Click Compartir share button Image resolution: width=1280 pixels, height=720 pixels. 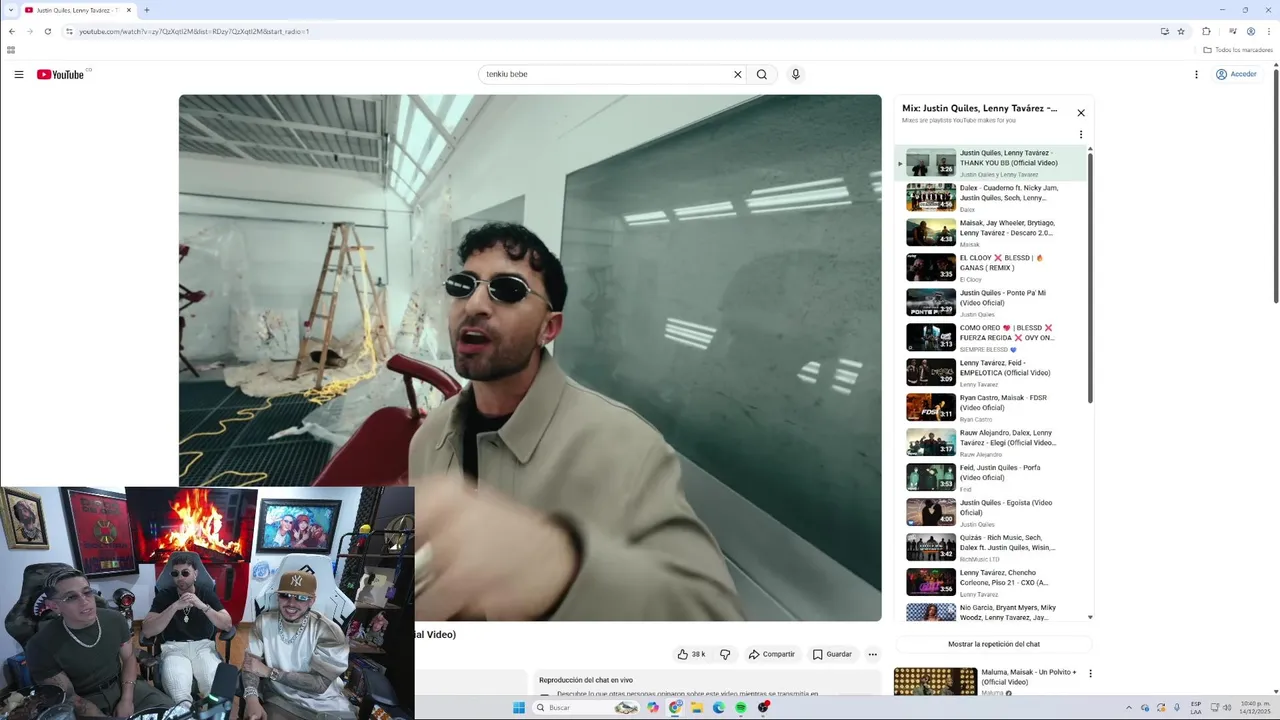coord(772,654)
